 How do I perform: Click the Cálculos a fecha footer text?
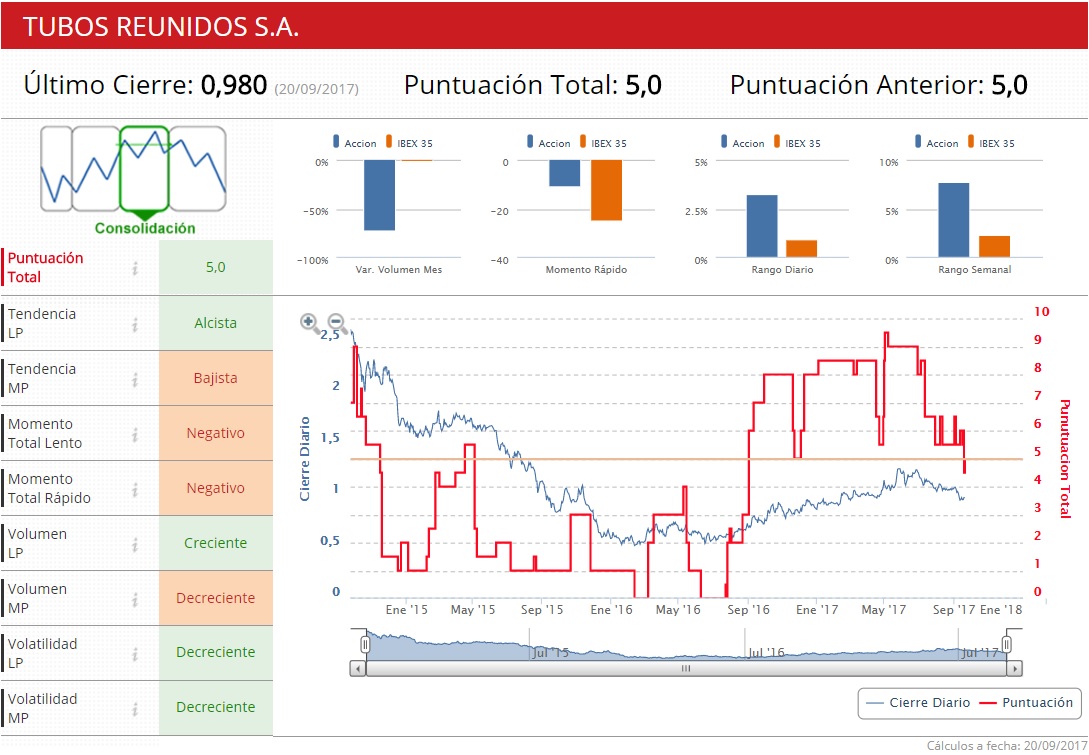tap(1007, 745)
